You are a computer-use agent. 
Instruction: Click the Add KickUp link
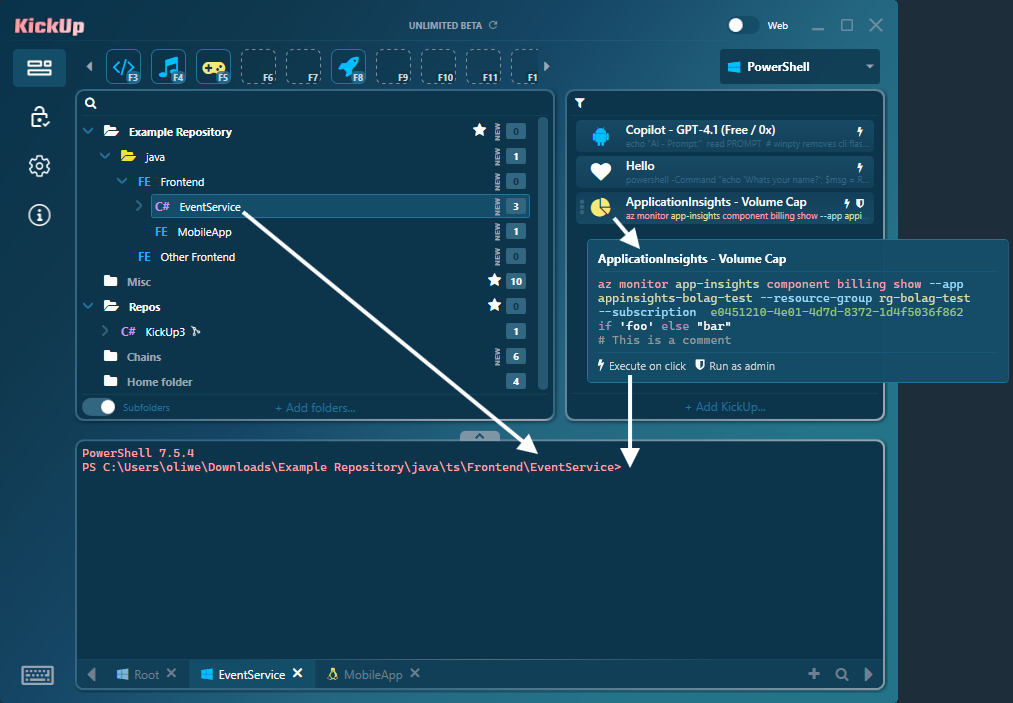725,407
